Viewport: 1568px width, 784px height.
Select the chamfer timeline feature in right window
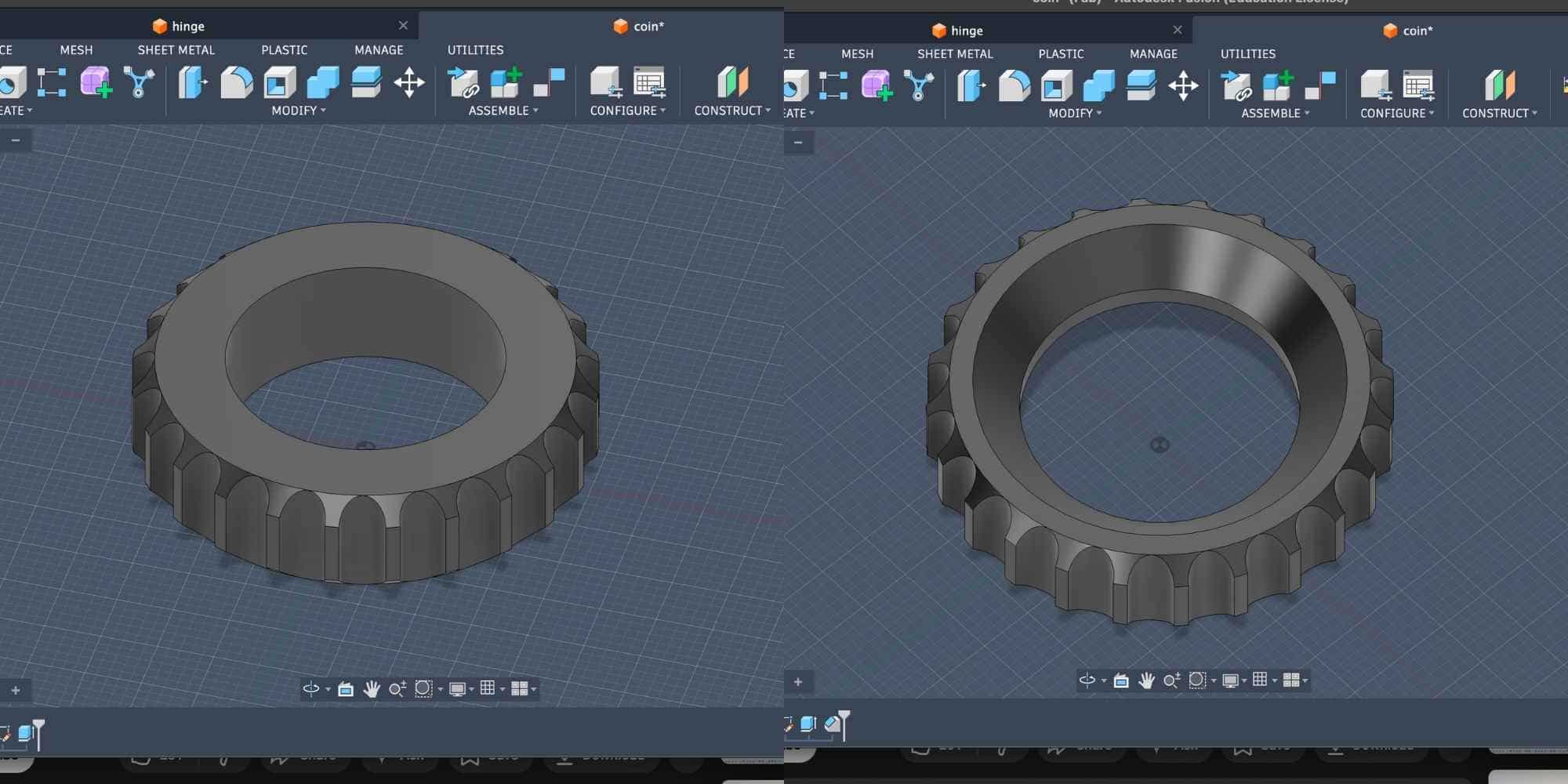click(x=831, y=724)
